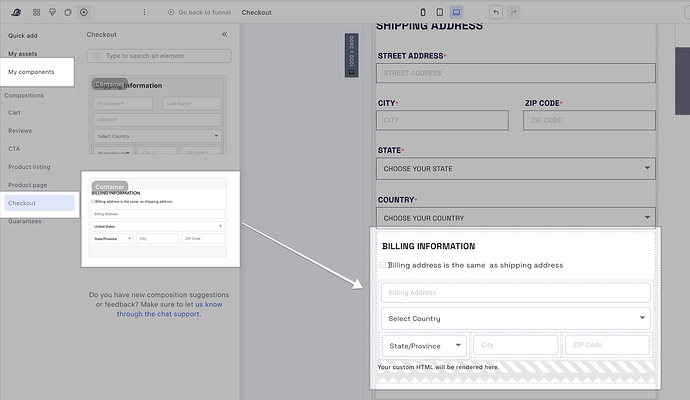Click the Checkout panel header title
Screen dimensions: 690x400
click(x=102, y=34)
